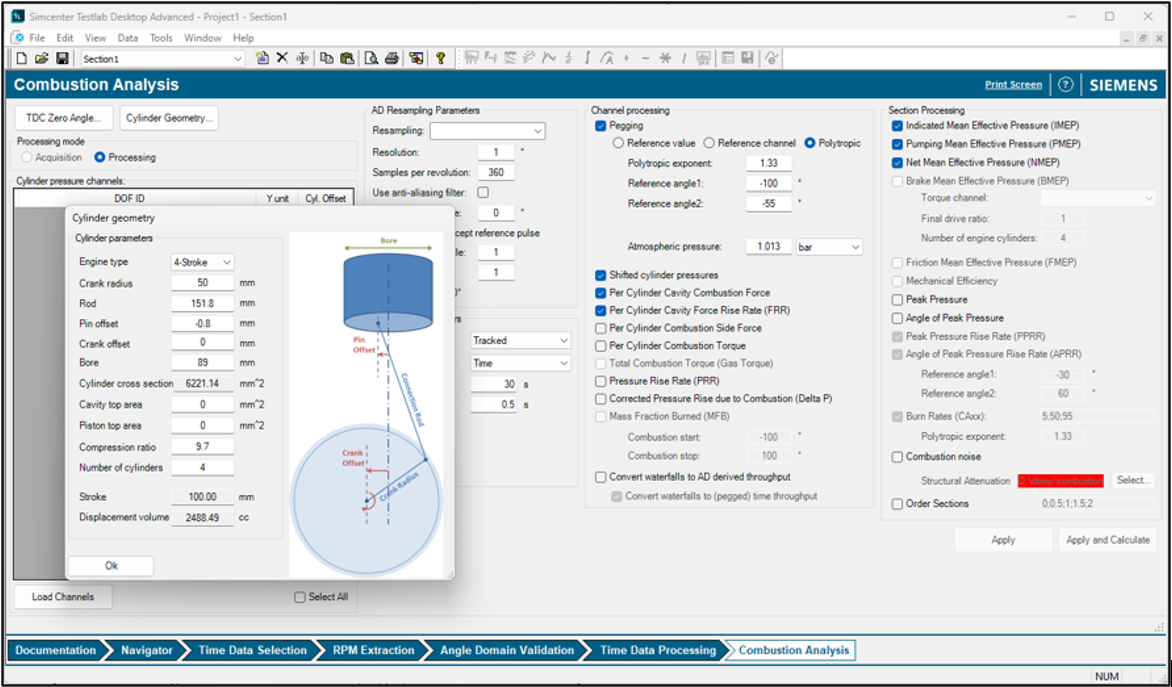Click the yellow question mark help icon
1172x687 pixels.
441,58
